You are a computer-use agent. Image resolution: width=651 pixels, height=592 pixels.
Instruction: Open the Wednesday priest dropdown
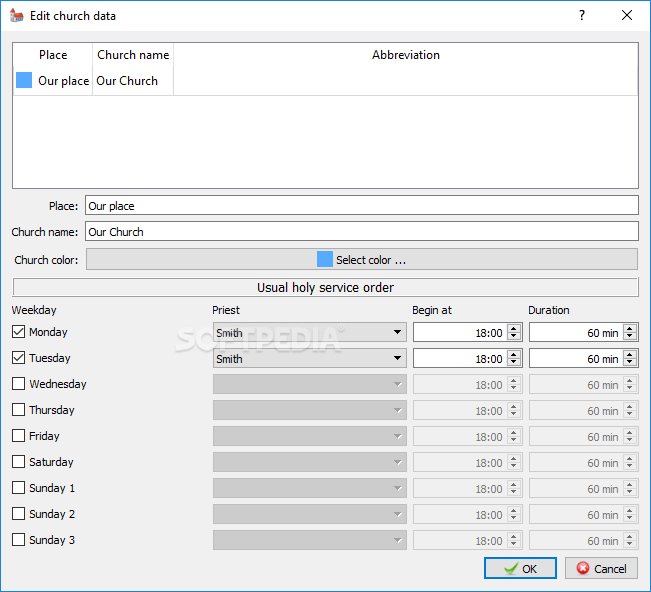point(310,384)
